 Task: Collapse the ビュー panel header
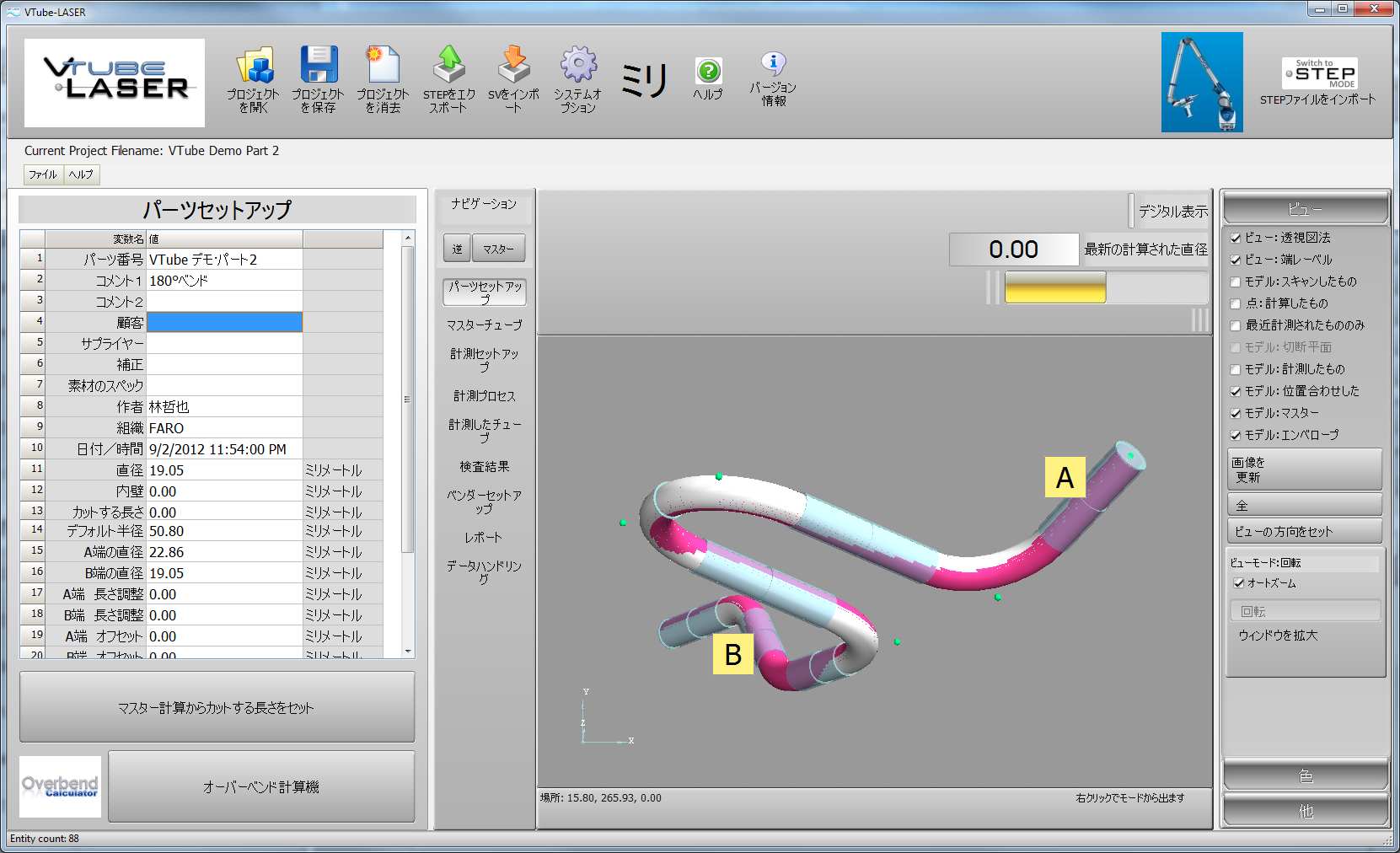tap(1305, 208)
